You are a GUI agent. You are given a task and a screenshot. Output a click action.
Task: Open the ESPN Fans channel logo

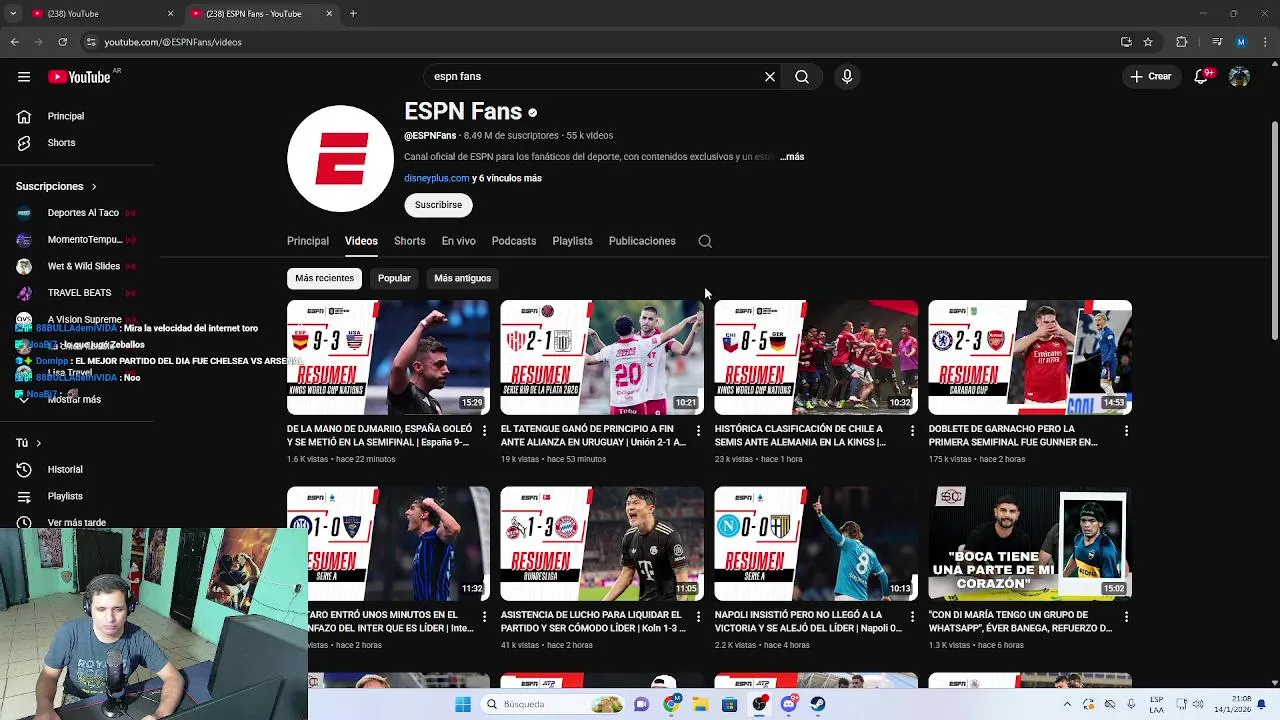coord(340,159)
